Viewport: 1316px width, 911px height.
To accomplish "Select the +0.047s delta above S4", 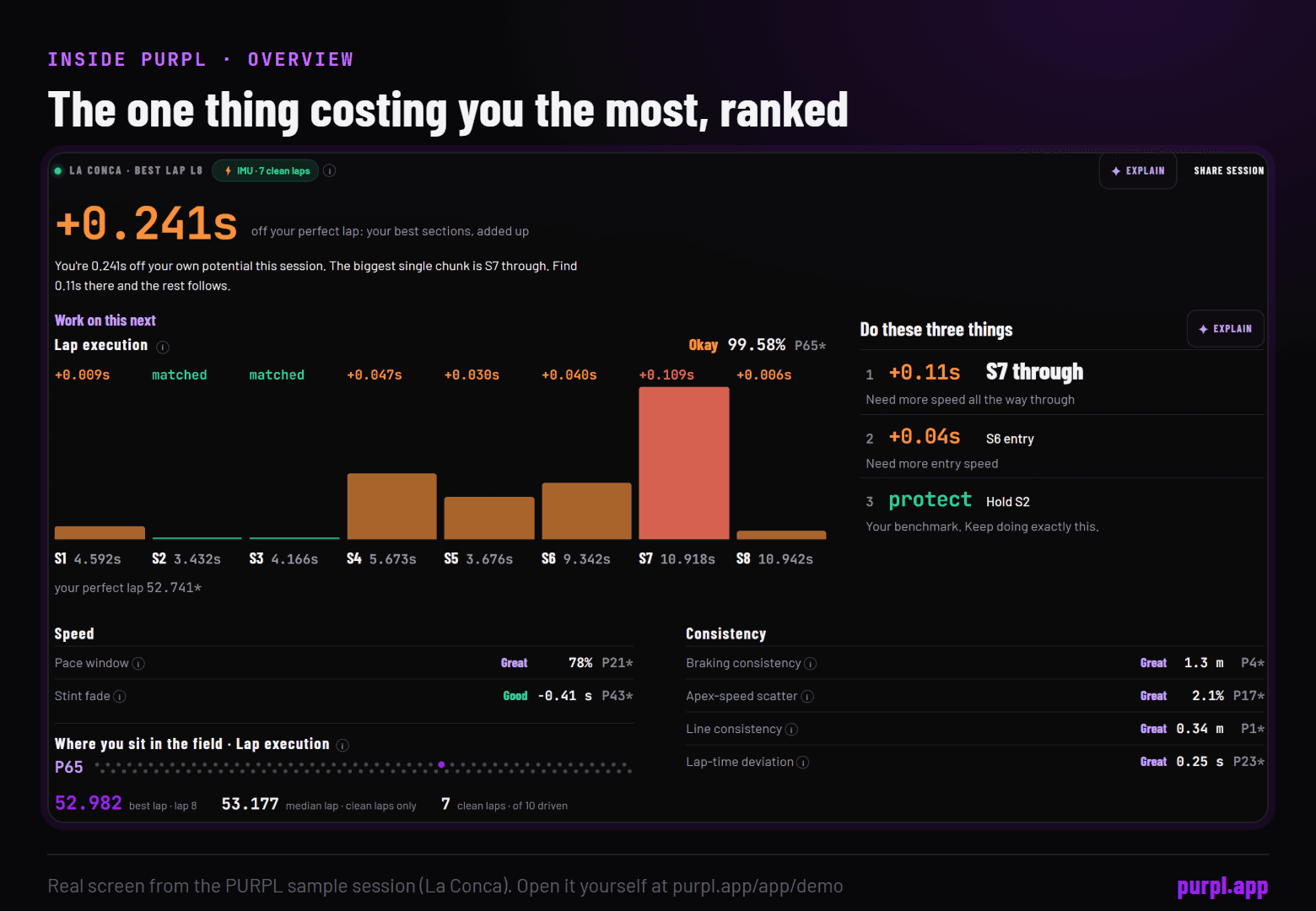I will point(375,375).
